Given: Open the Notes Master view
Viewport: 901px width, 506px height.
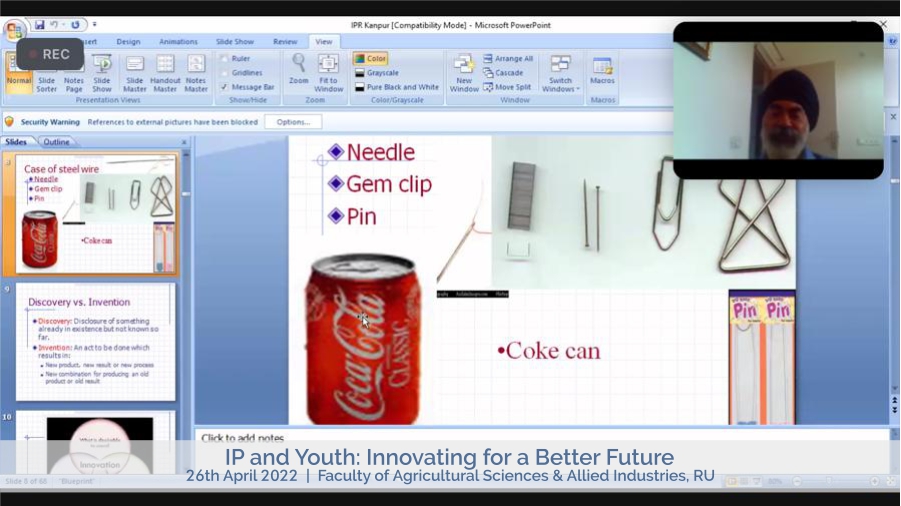Looking at the screenshot, I should click(195, 74).
